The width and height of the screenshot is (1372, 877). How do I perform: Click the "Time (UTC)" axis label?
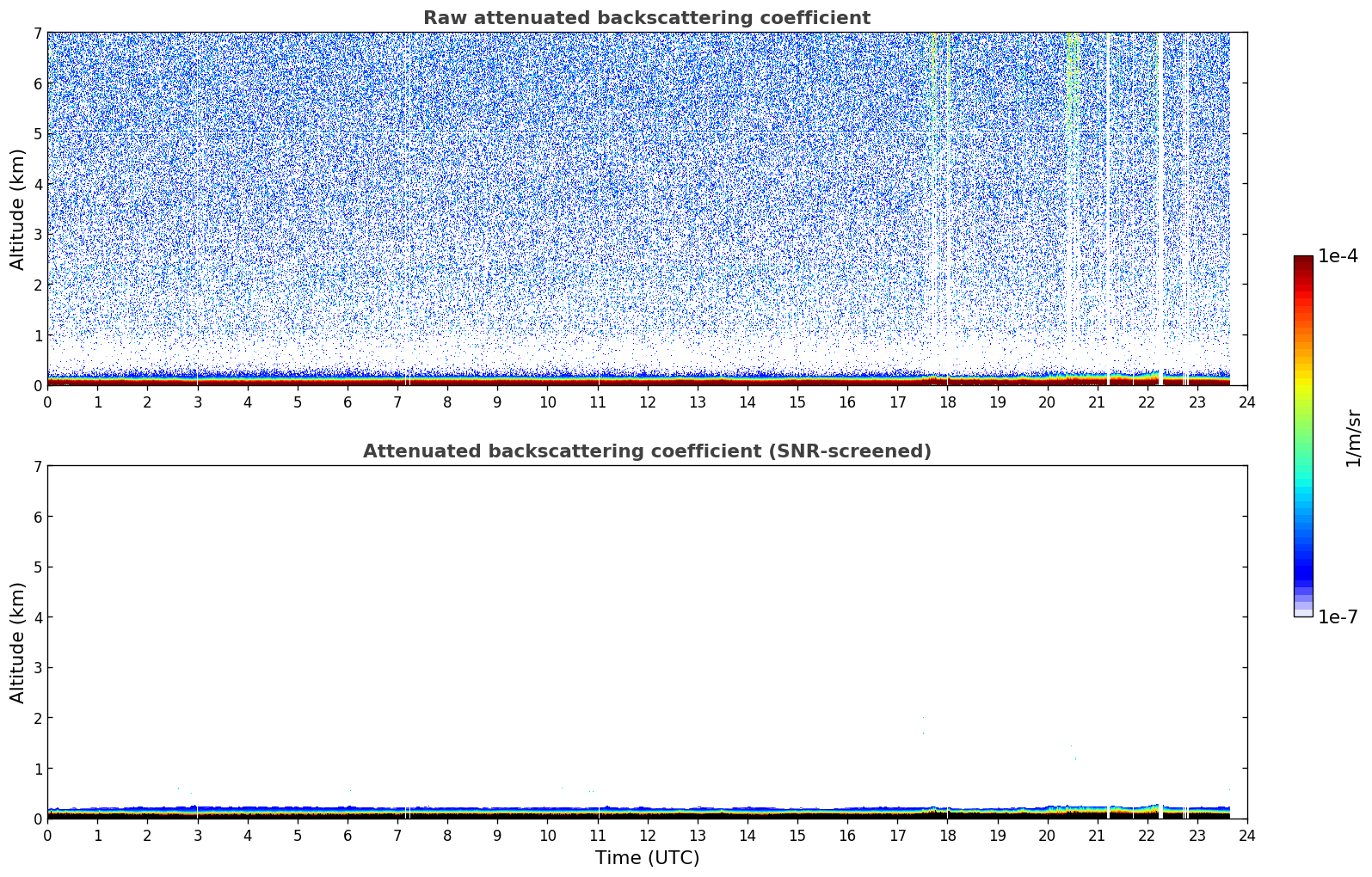tap(647, 857)
